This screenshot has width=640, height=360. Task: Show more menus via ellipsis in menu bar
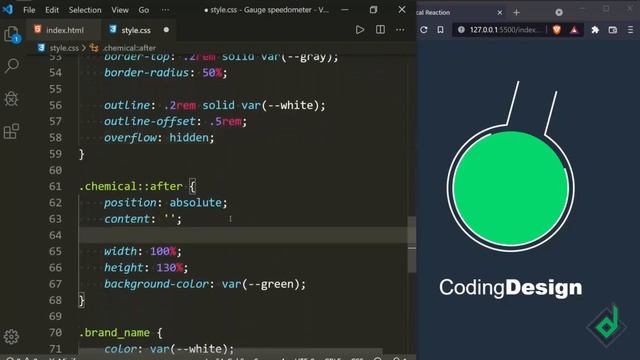point(165,10)
